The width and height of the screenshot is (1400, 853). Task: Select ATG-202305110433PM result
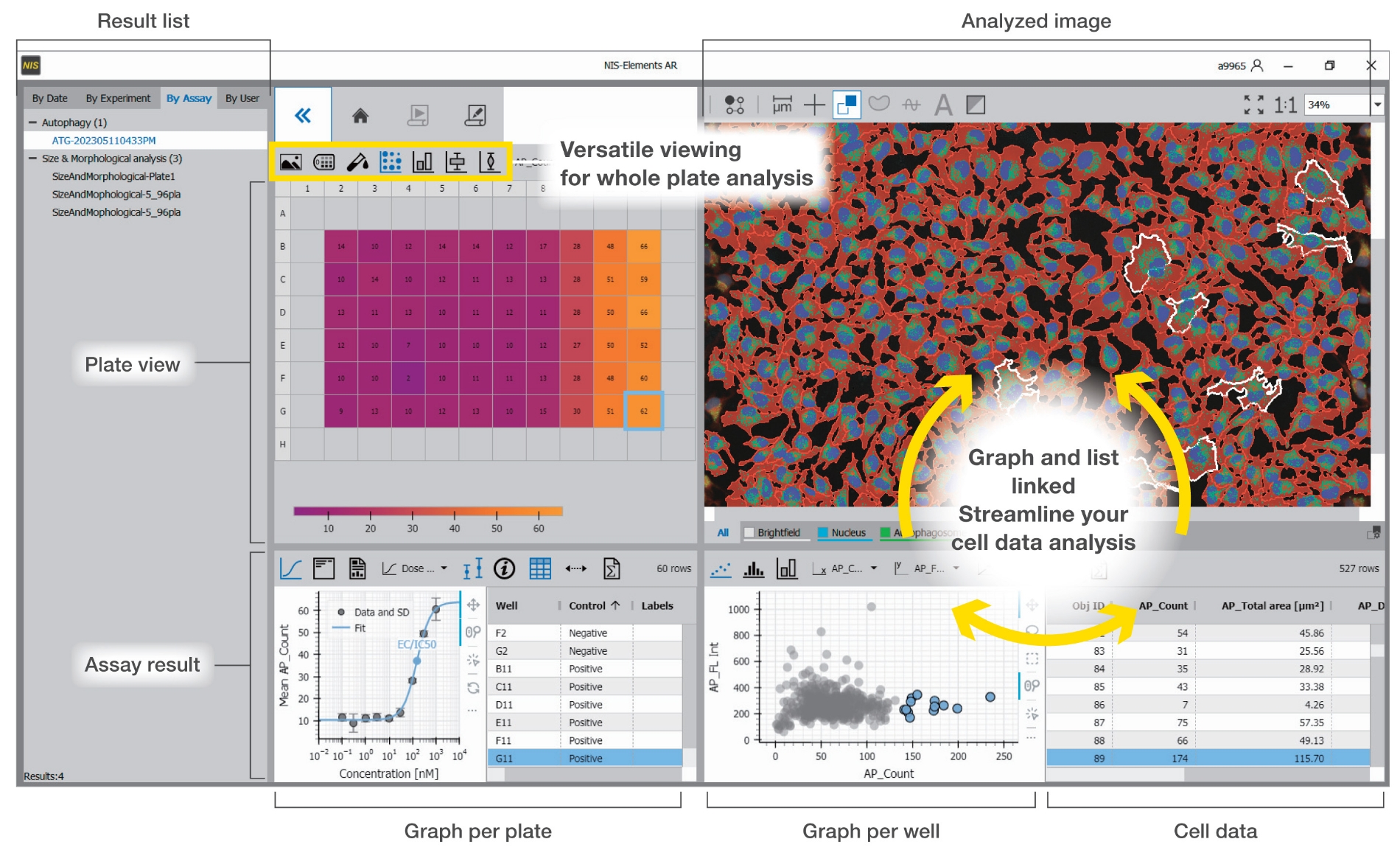pyautogui.click(x=145, y=140)
